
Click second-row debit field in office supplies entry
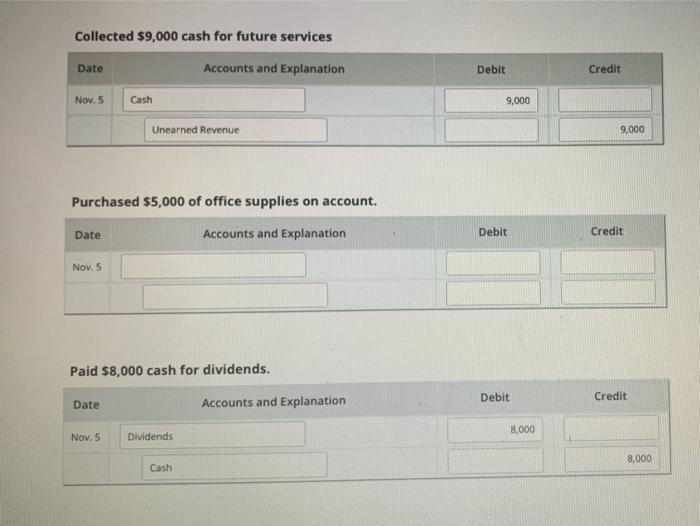coord(493,293)
